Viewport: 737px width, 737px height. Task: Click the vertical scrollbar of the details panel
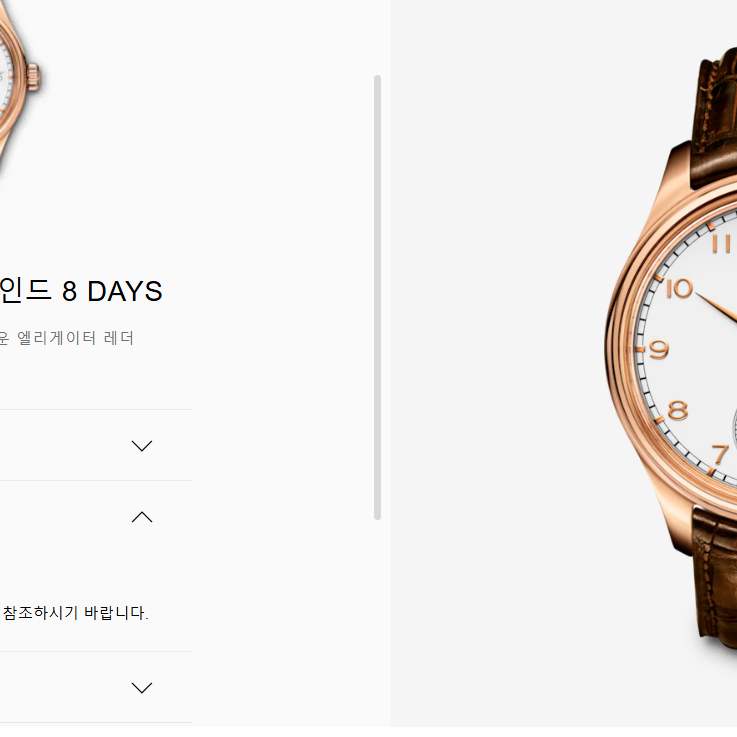pos(377,297)
